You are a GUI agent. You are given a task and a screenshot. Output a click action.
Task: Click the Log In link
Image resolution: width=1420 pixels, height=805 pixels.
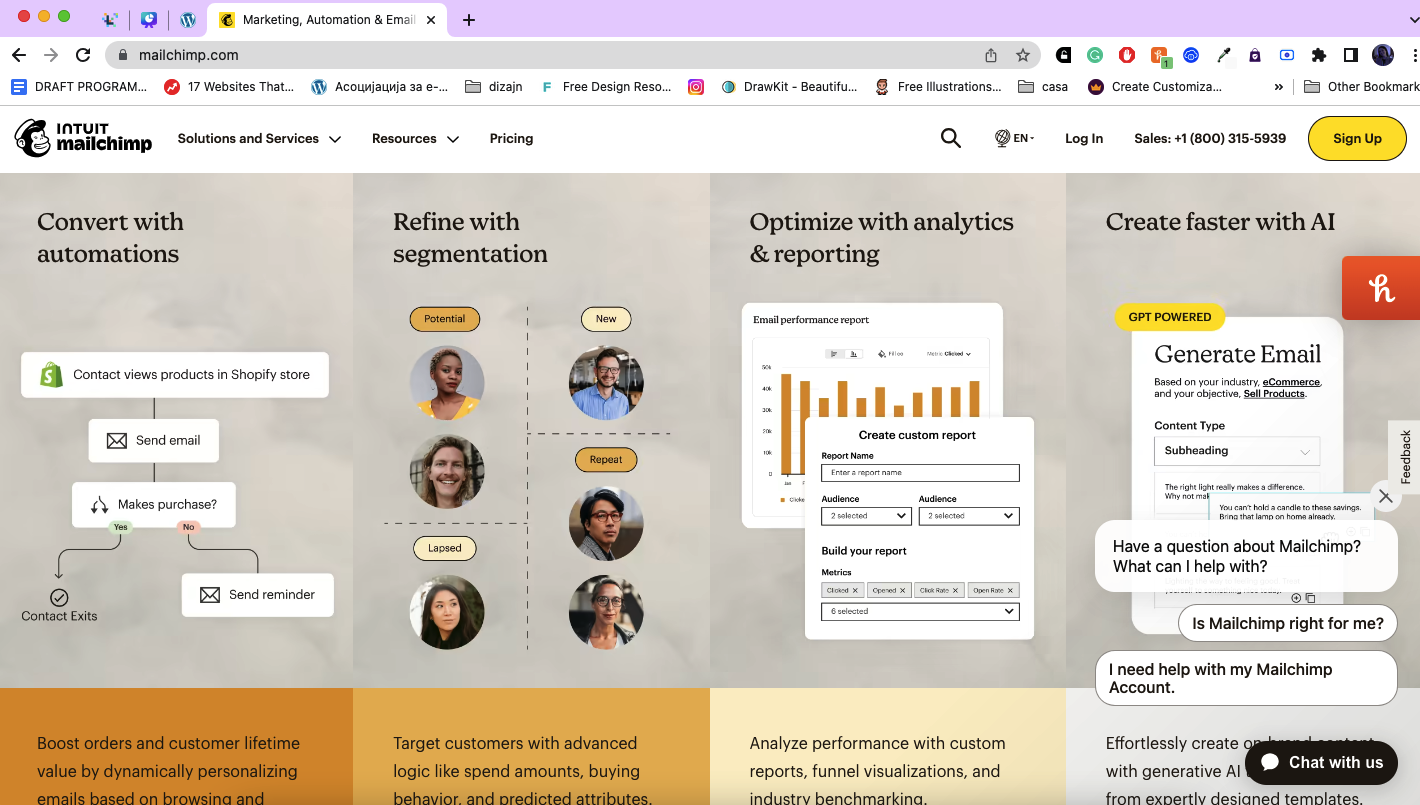click(x=1084, y=138)
